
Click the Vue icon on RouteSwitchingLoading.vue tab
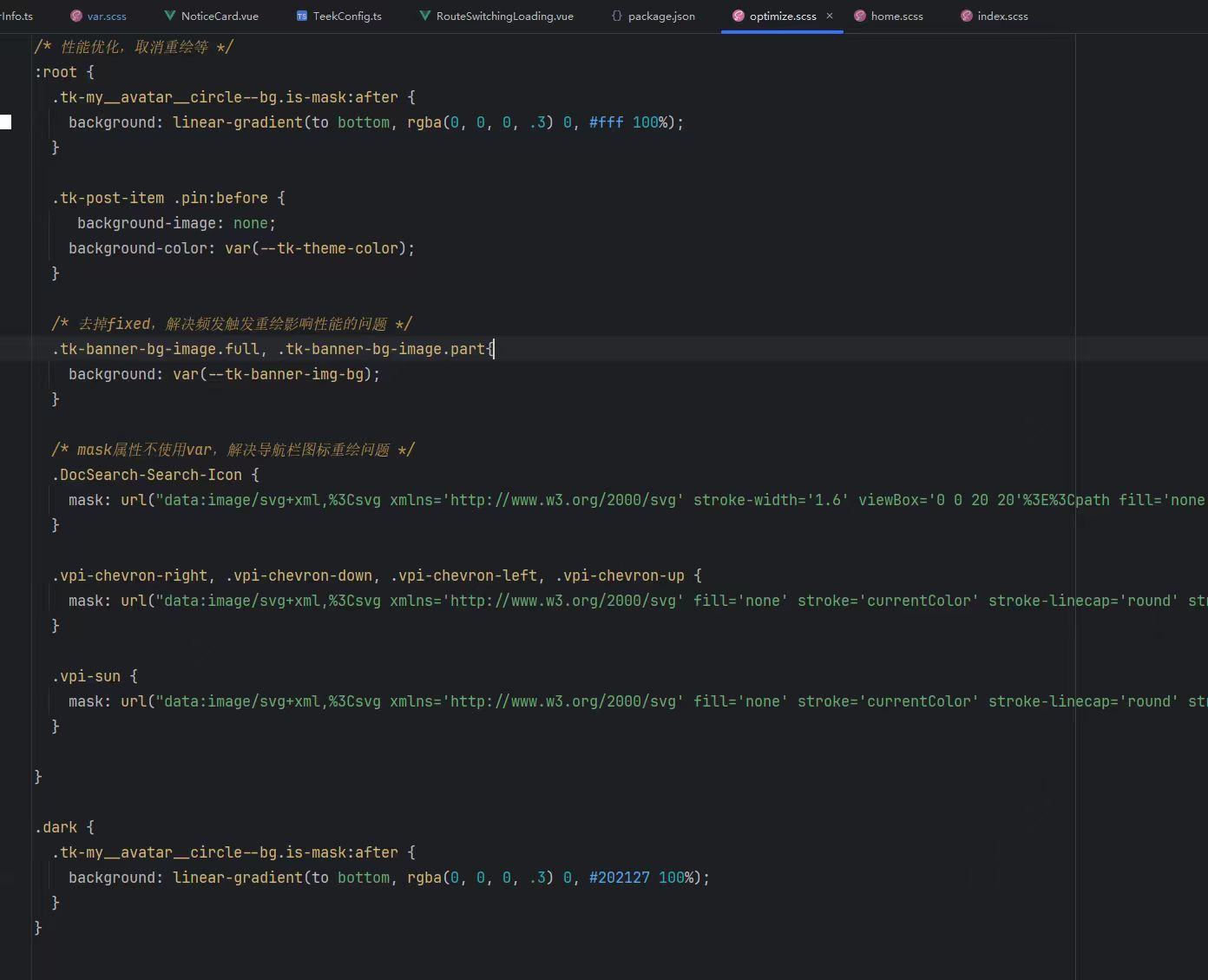tap(425, 16)
